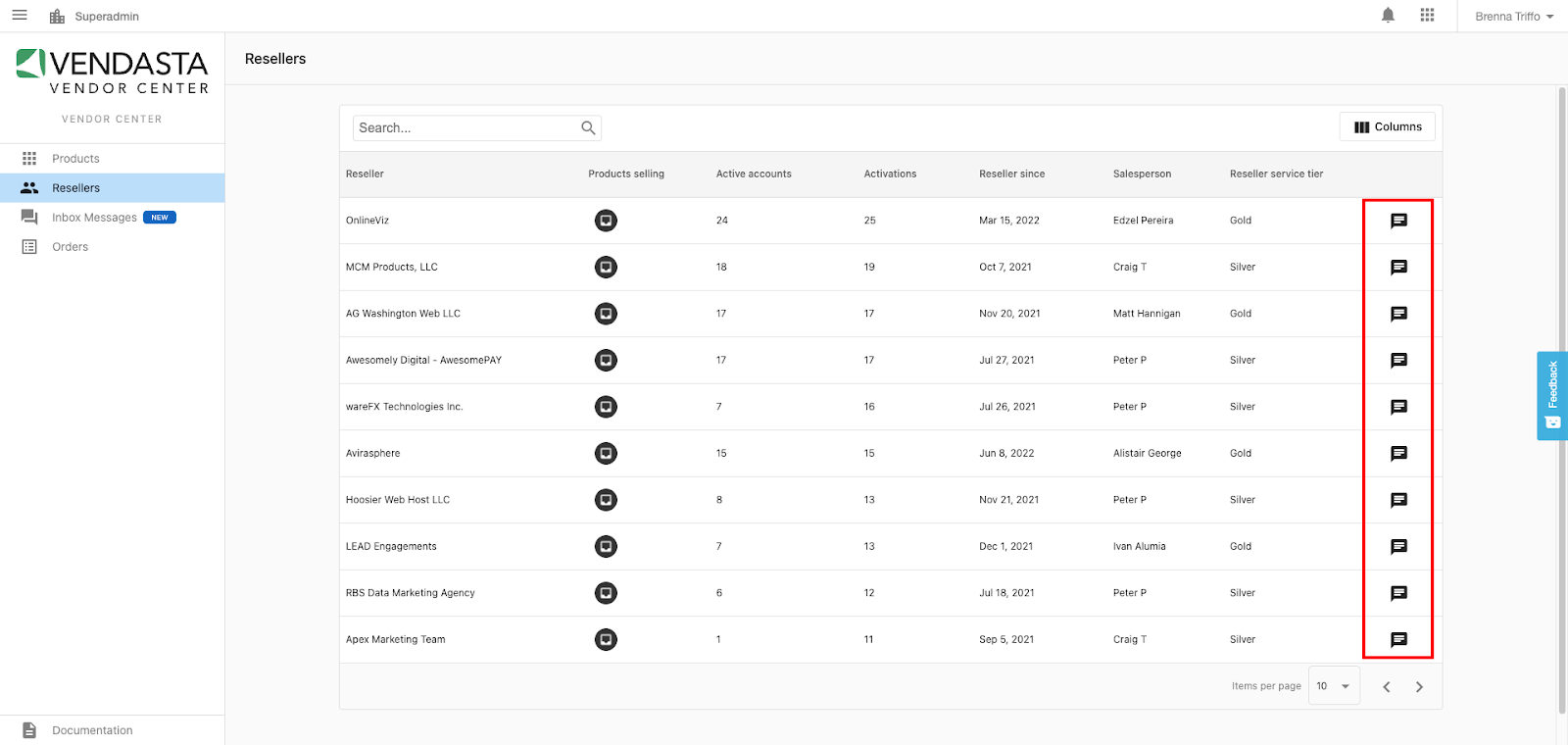The width and height of the screenshot is (1568, 745).
Task: Open message icon for RBS Data Marketing Agency
Action: click(x=1398, y=593)
